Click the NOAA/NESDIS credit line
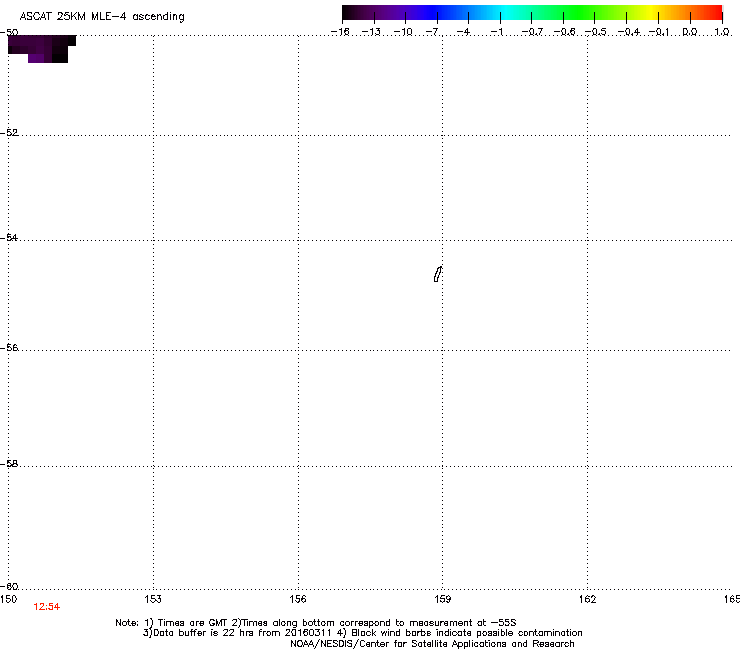 pos(432,644)
